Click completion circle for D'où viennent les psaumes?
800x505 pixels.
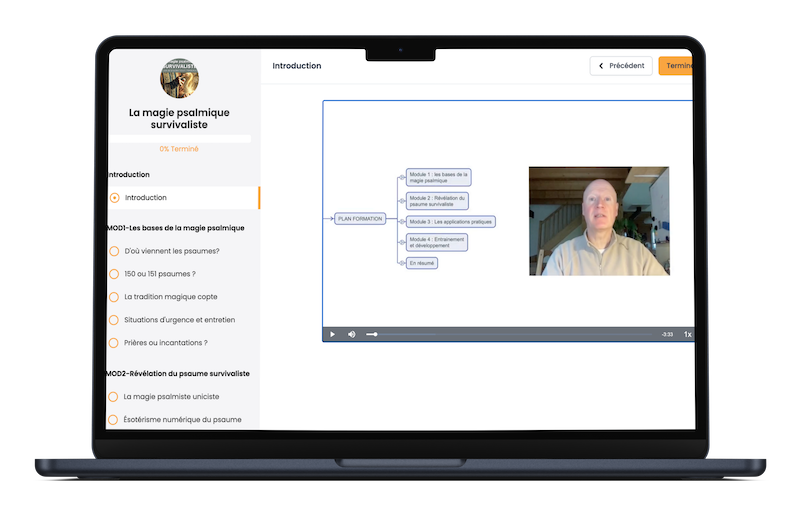pos(114,251)
